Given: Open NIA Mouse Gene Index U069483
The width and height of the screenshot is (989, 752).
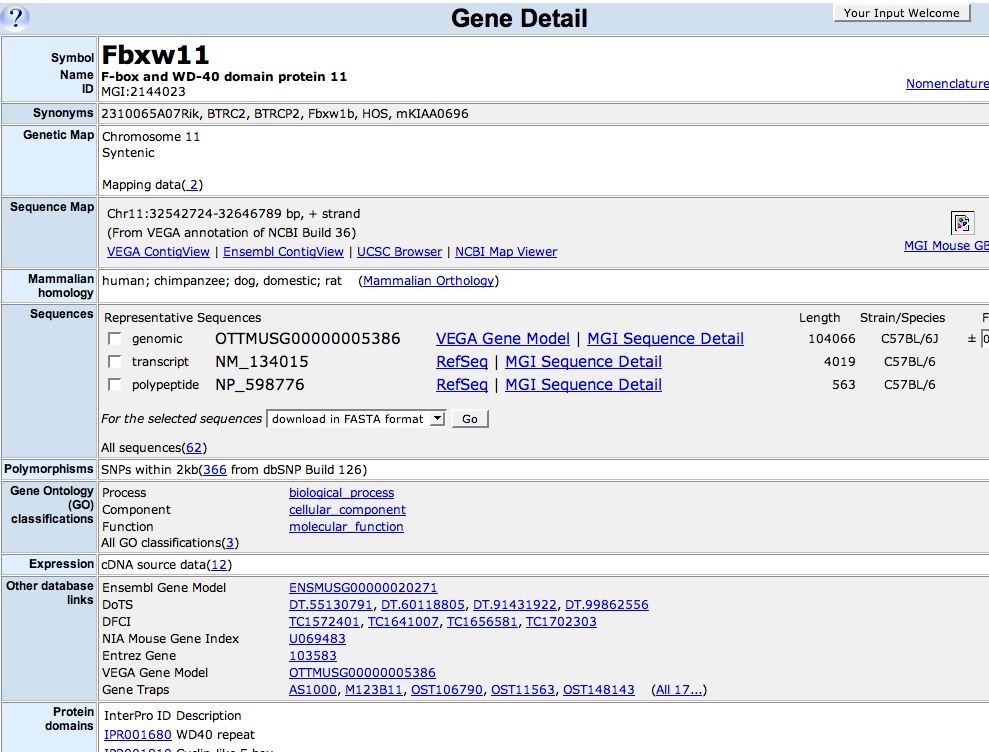Looking at the screenshot, I should pyautogui.click(x=317, y=638).
